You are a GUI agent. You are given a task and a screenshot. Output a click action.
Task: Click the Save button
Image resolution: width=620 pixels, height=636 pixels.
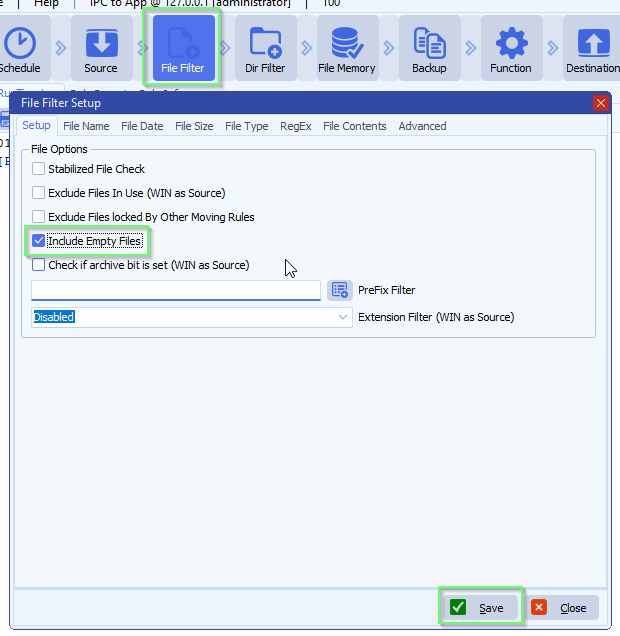click(480, 608)
